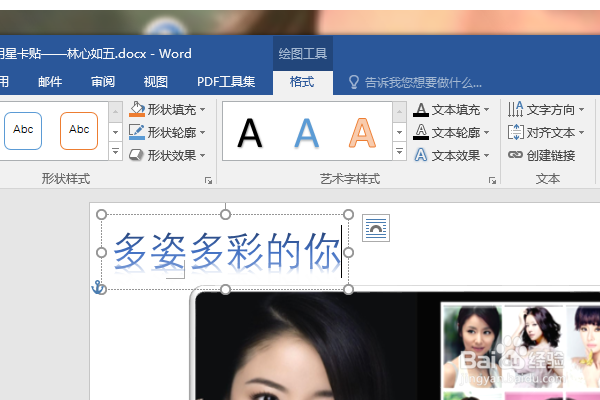Open Text Outline dropdown arrow
The width and height of the screenshot is (600, 400).
click(486, 132)
